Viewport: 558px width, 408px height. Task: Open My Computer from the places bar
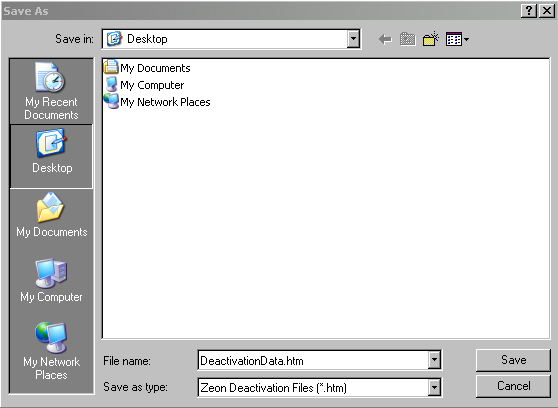click(51, 281)
